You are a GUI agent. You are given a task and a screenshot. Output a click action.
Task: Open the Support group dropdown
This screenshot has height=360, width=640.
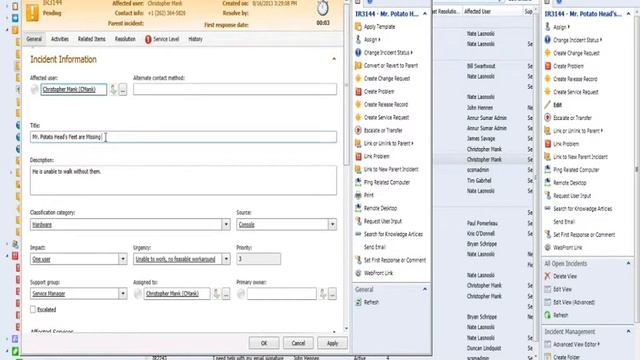(x=122, y=293)
